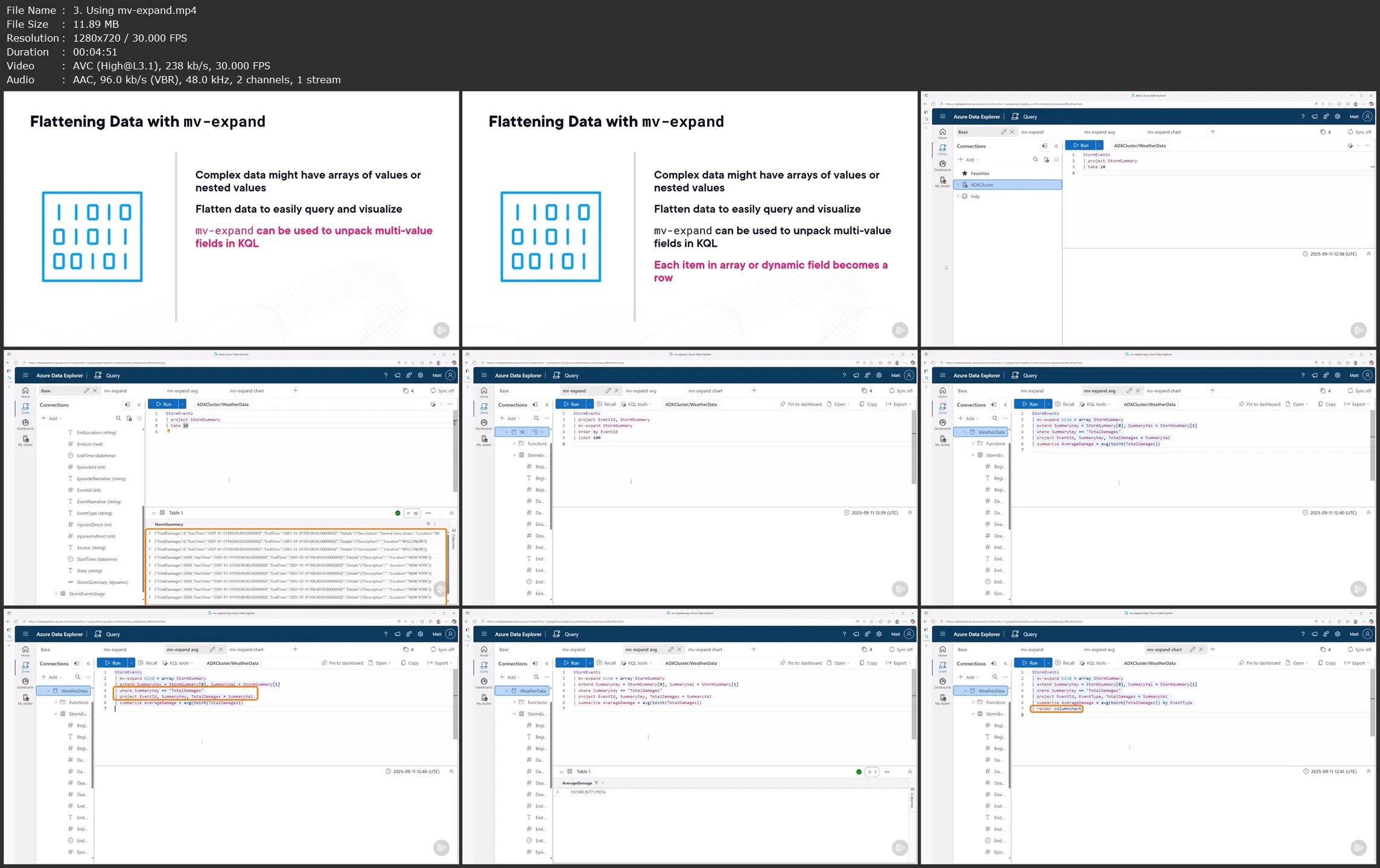This screenshot has height=868, width=1380.
Task: Click green success icon beside row count 10
Action: pos(398,513)
